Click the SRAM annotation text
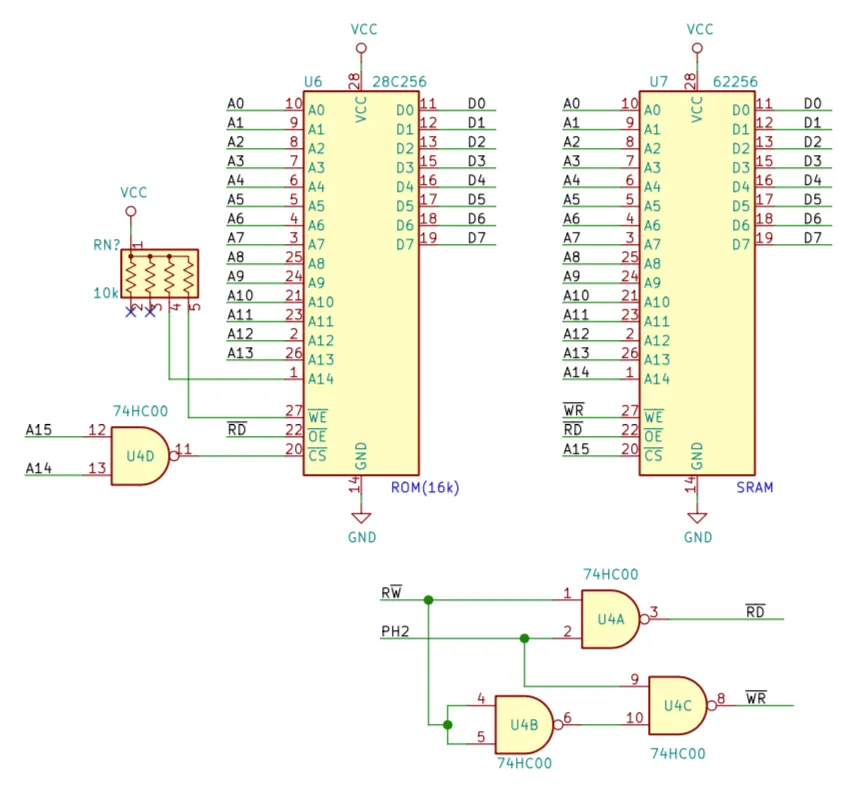Screen dimensions: 854x786 [x=755, y=487]
